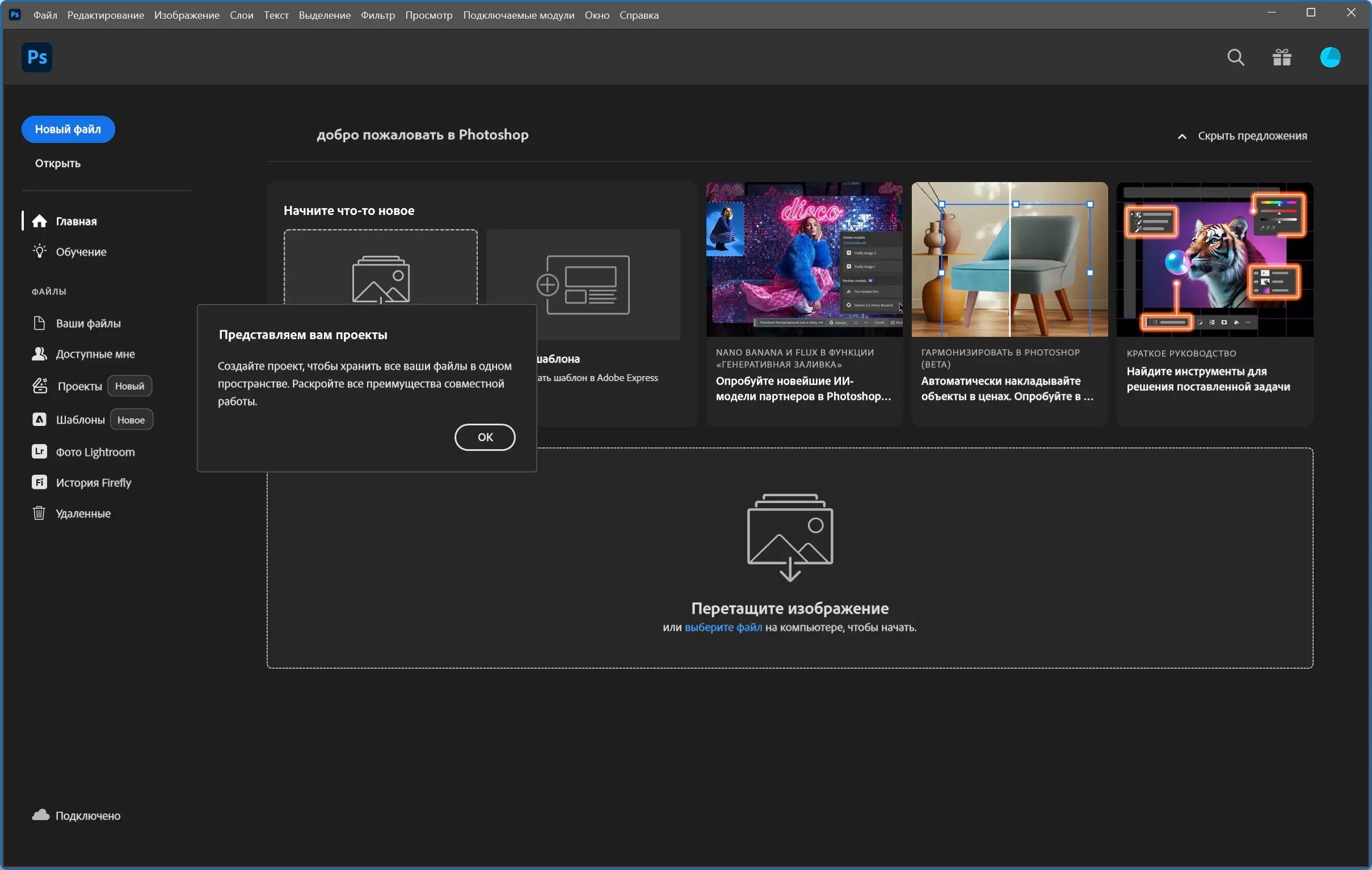Open the Фильтр menu
Image resolution: width=1372 pixels, height=870 pixels.
378,15
